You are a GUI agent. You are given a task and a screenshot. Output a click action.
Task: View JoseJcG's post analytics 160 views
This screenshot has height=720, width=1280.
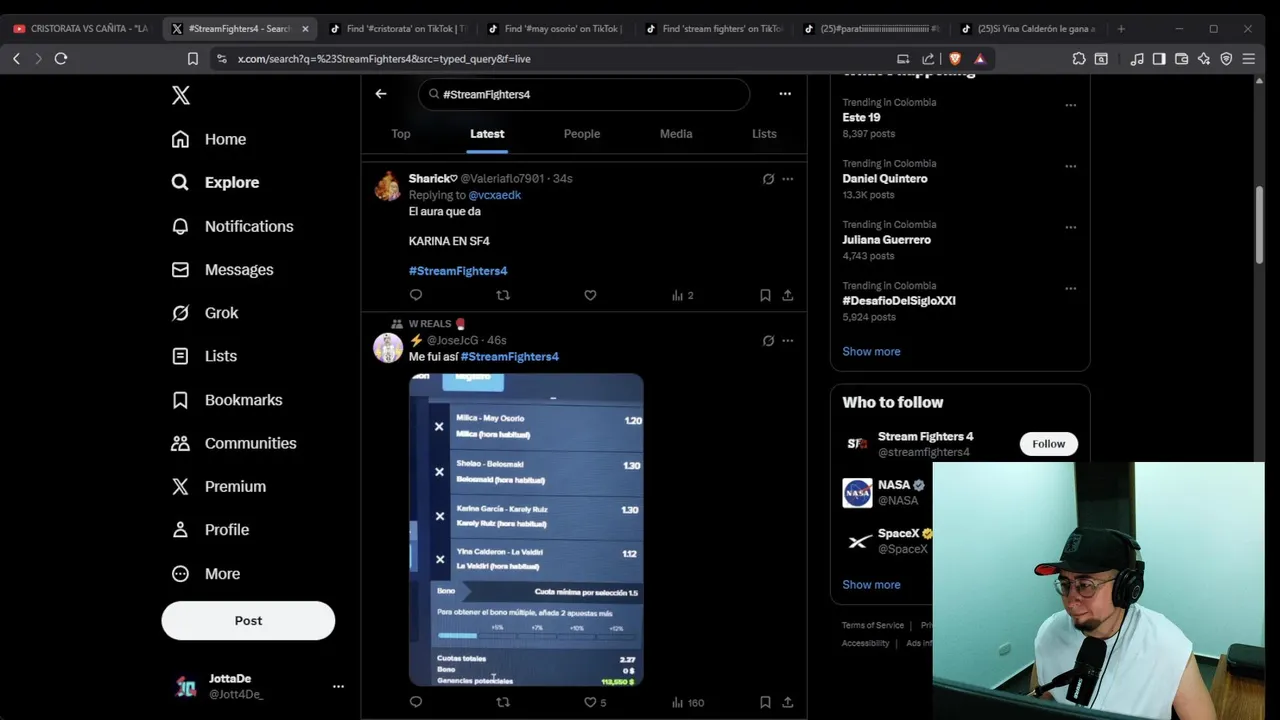click(x=688, y=702)
